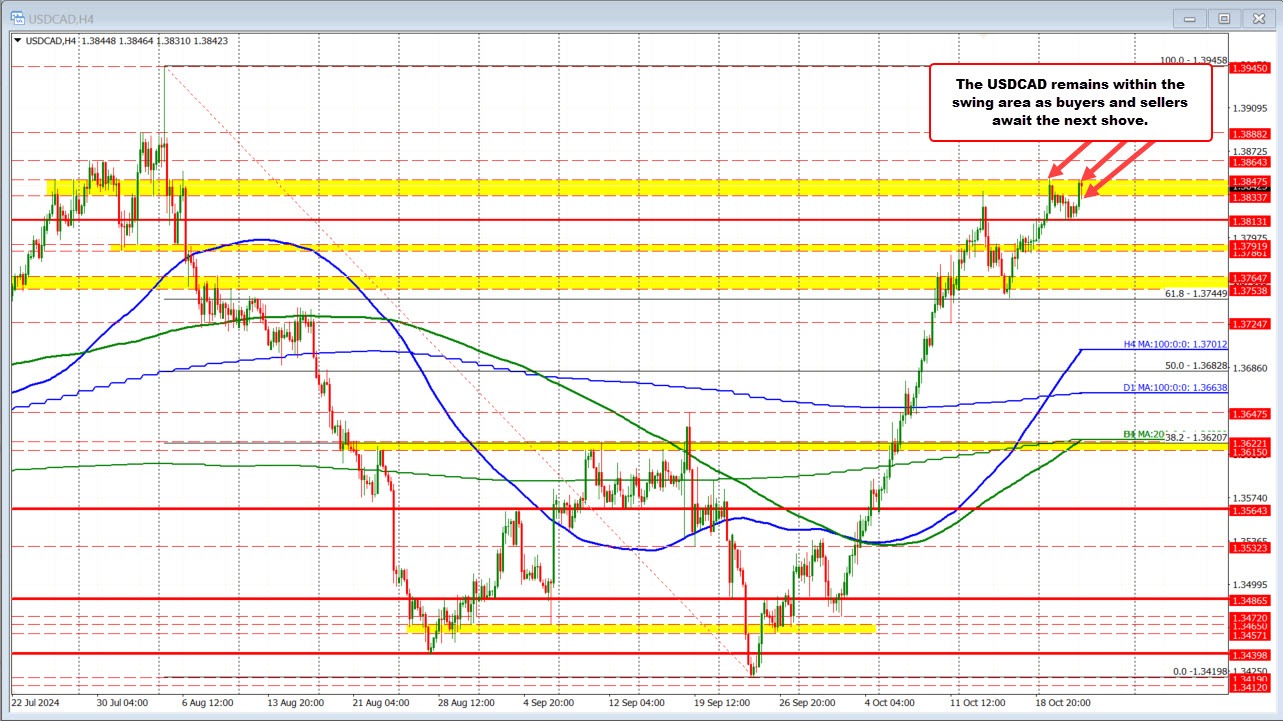The image size is (1283, 721).
Task: Click the 1.34720 red price tag
Action: (1250, 619)
